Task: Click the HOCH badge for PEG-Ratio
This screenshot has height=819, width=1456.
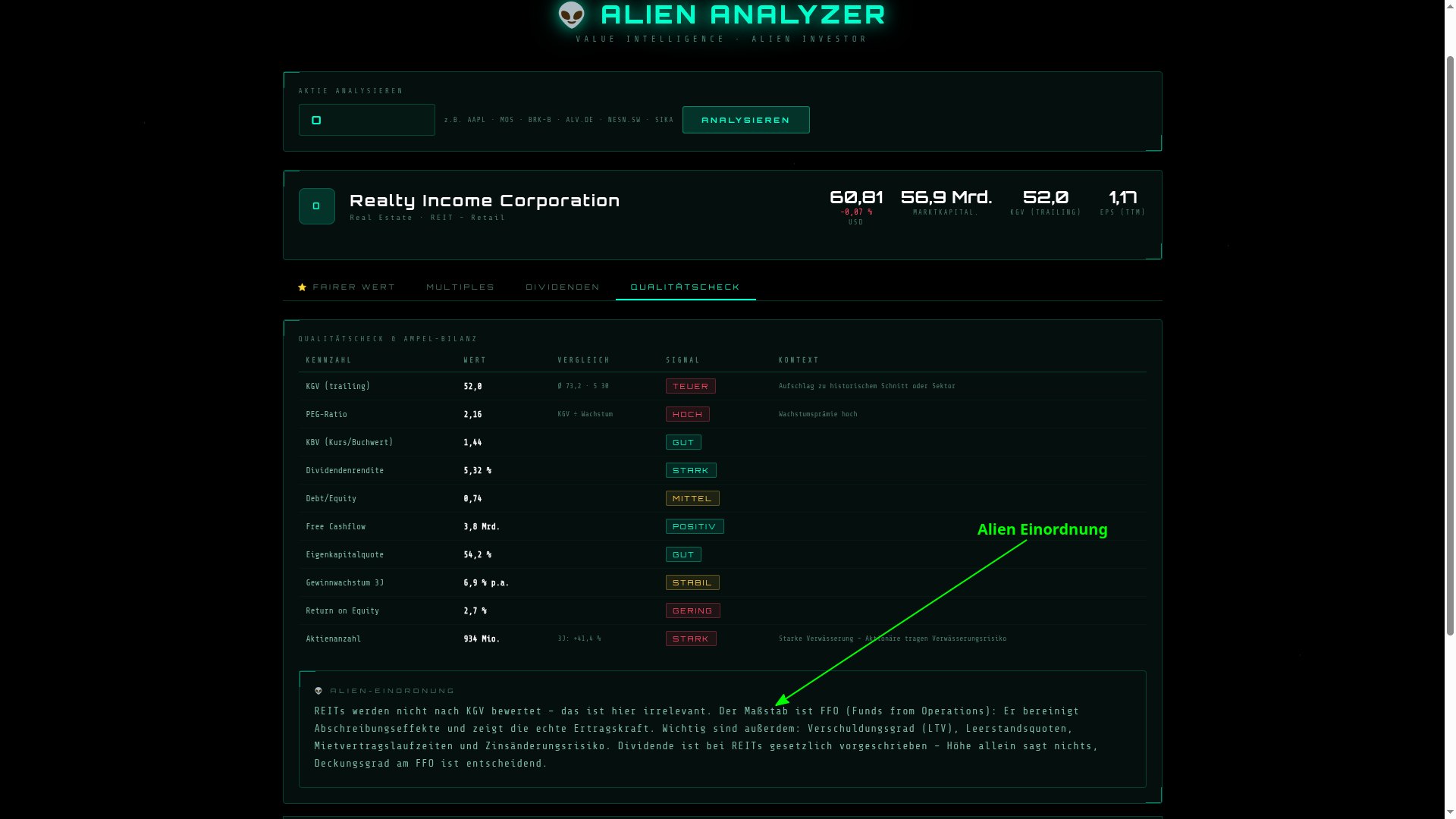Action: pyautogui.click(x=687, y=414)
